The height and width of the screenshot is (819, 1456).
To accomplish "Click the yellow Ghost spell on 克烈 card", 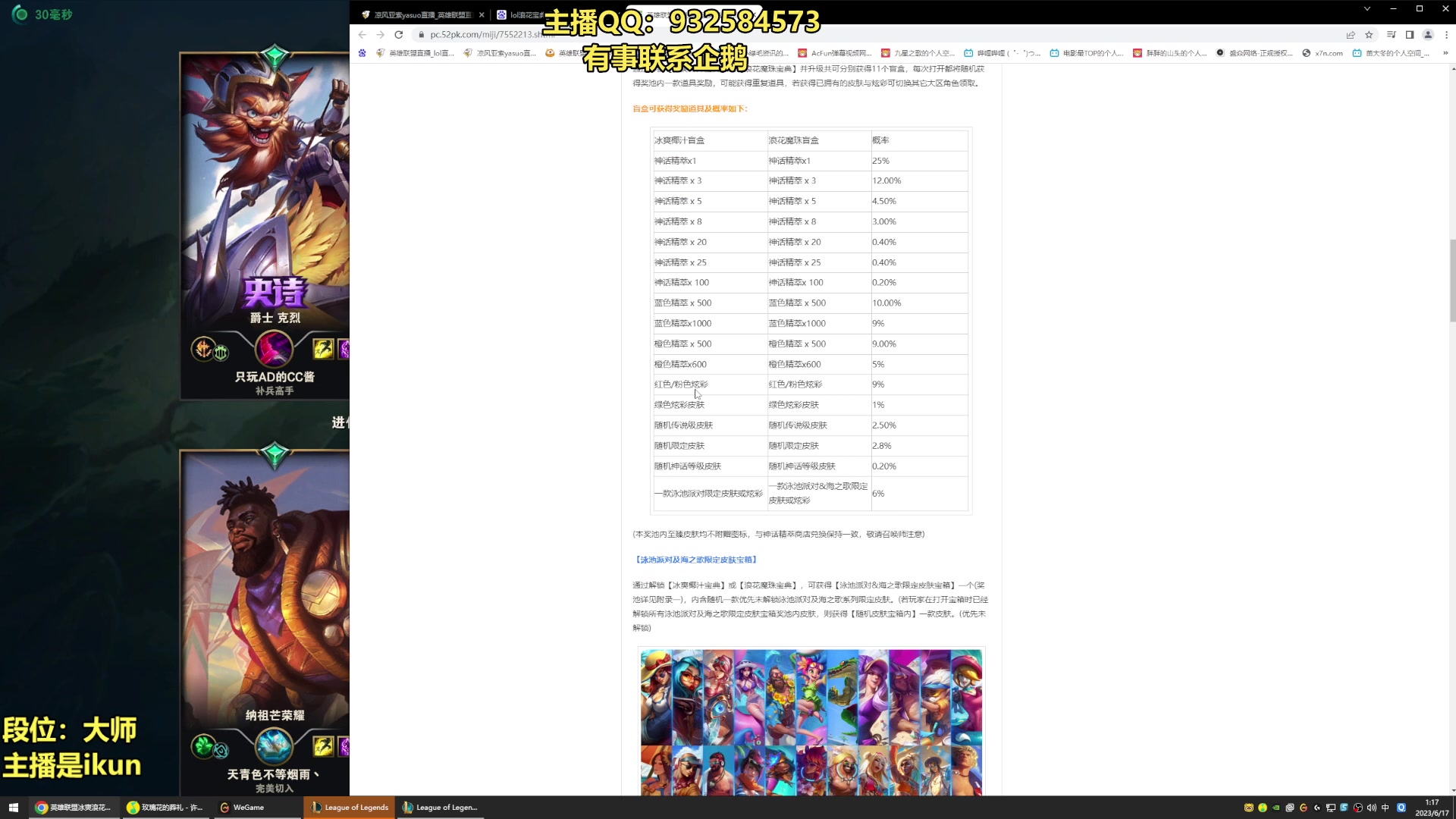I will click(x=323, y=349).
